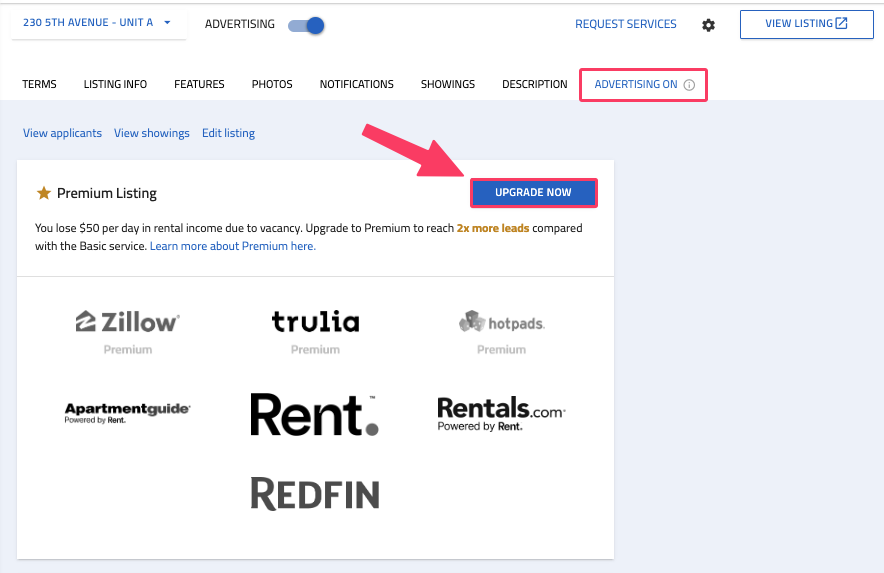Follow the Learn more about Premium link
The height and width of the screenshot is (573, 884).
(x=233, y=246)
